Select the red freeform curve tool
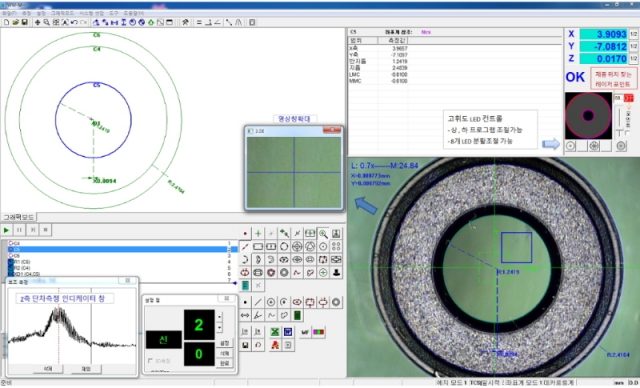Screen dimensions: 640x388 [x=297, y=273]
